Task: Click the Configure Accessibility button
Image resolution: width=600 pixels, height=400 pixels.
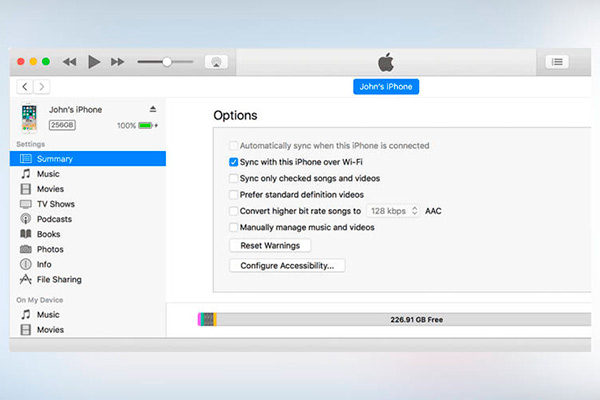Action: (x=287, y=266)
